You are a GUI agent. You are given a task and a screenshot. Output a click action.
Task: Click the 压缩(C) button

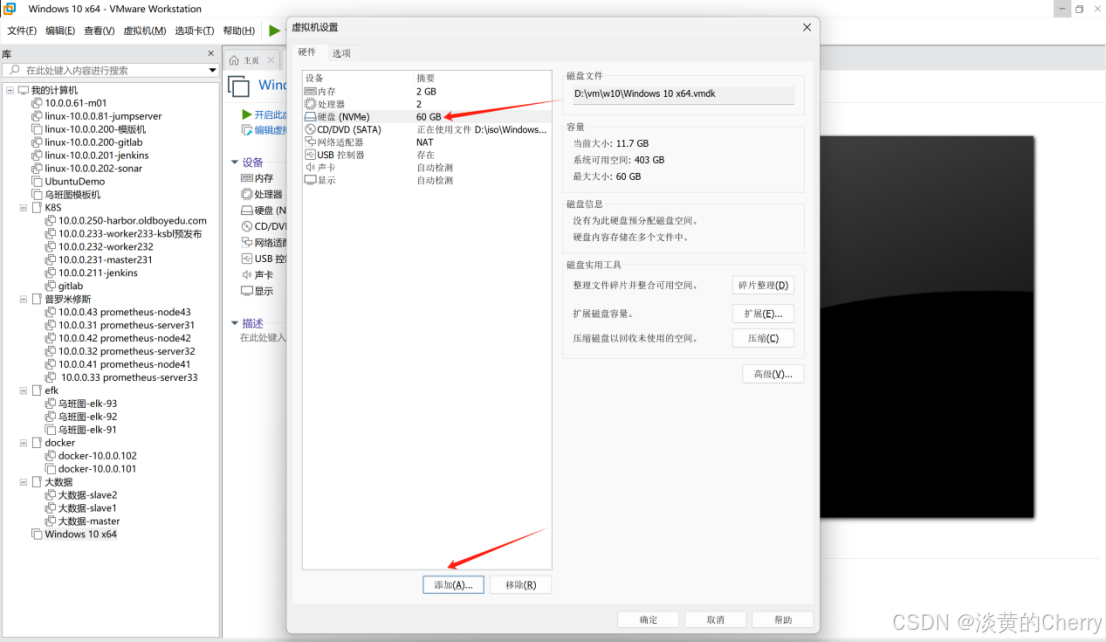coord(763,338)
